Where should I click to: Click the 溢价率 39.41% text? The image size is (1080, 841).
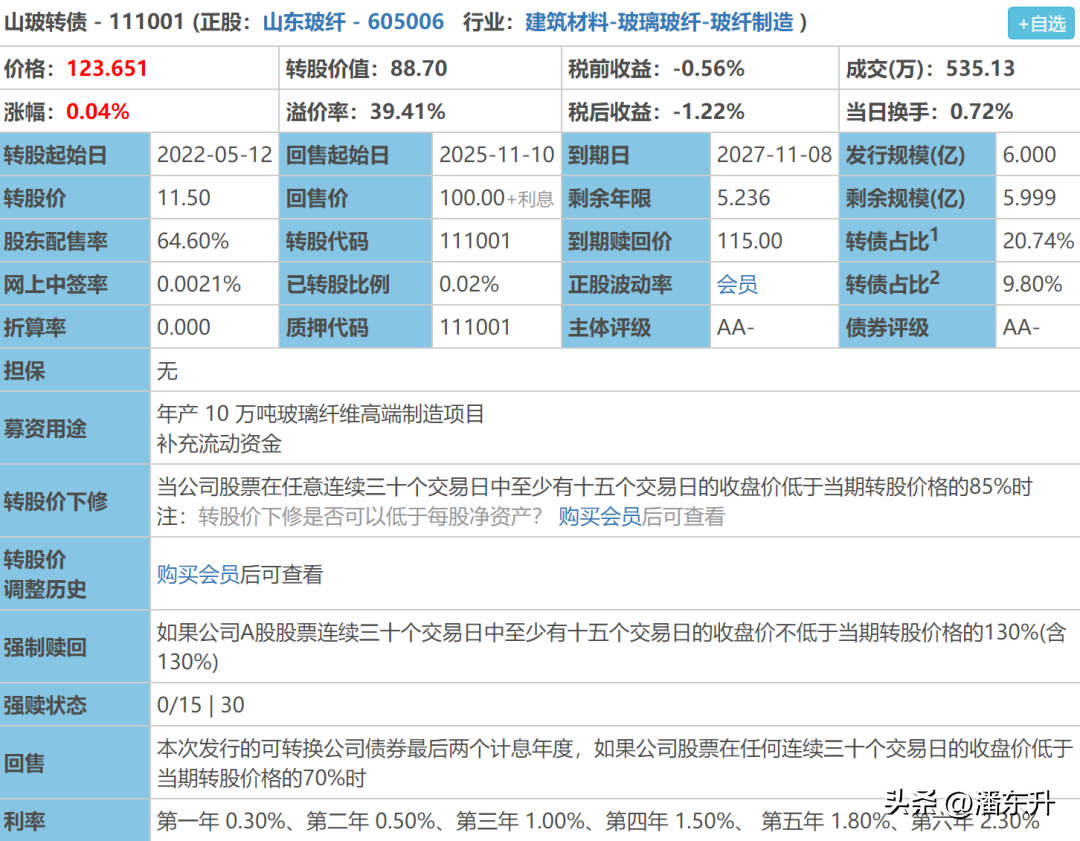[366, 112]
